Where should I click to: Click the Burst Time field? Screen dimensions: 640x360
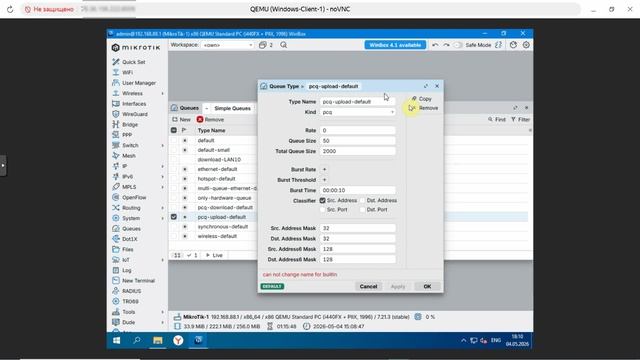point(358,190)
